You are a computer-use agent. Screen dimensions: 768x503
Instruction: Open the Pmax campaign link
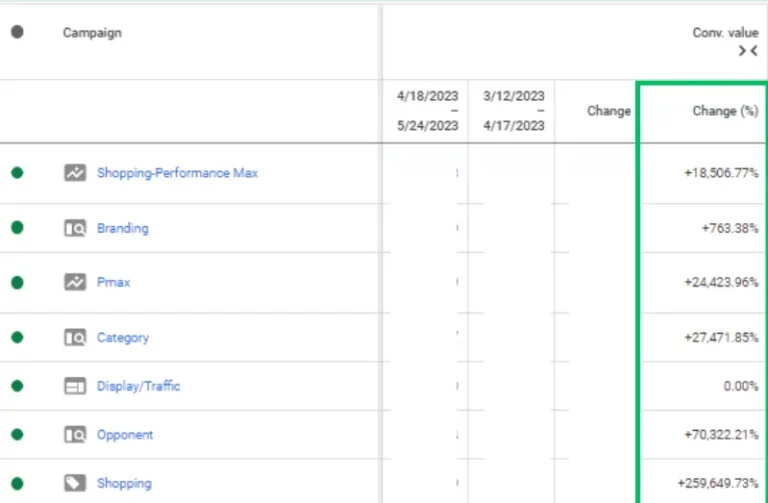[113, 283]
